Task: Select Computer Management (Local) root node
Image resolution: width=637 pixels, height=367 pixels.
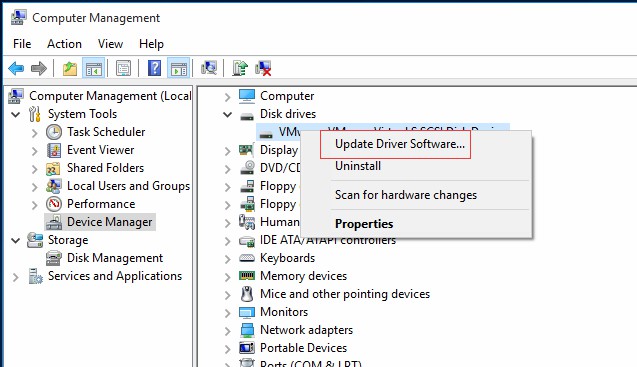Action: [x=110, y=96]
